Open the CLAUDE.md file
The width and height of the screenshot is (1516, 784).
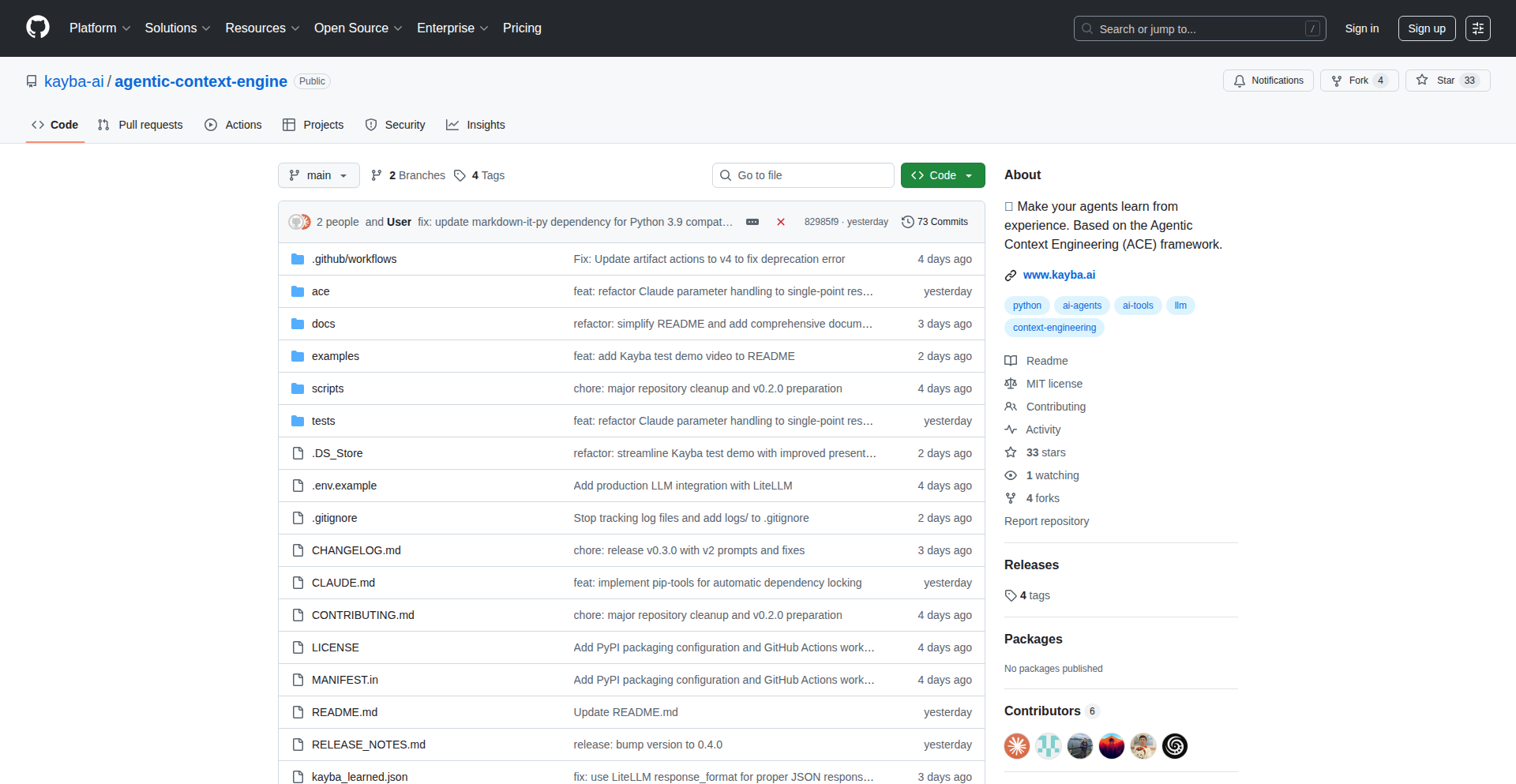[343, 583]
